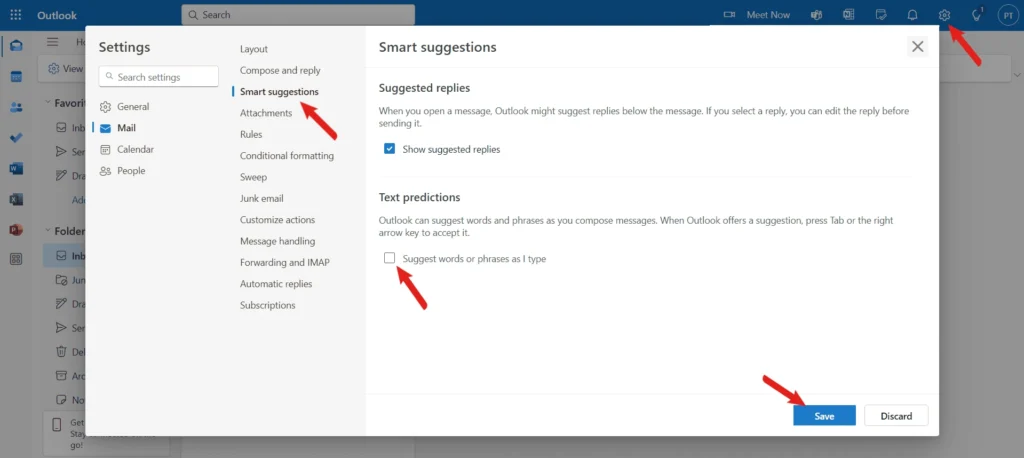Uncheck Show suggested replies checkbox

[x=390, y=149]
